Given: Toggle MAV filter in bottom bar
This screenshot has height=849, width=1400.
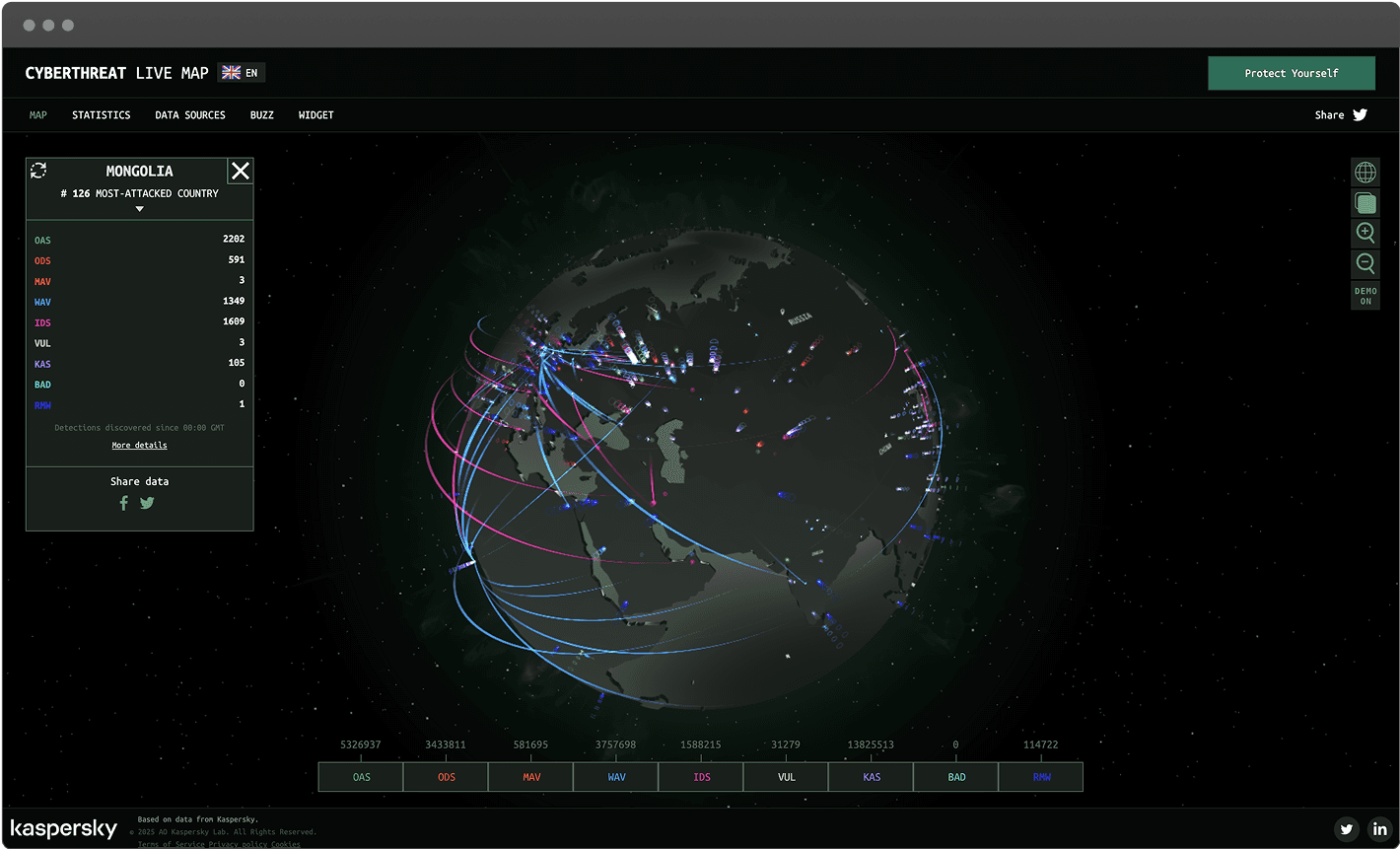Looking at the screenshot, I should tap(531, 777).
